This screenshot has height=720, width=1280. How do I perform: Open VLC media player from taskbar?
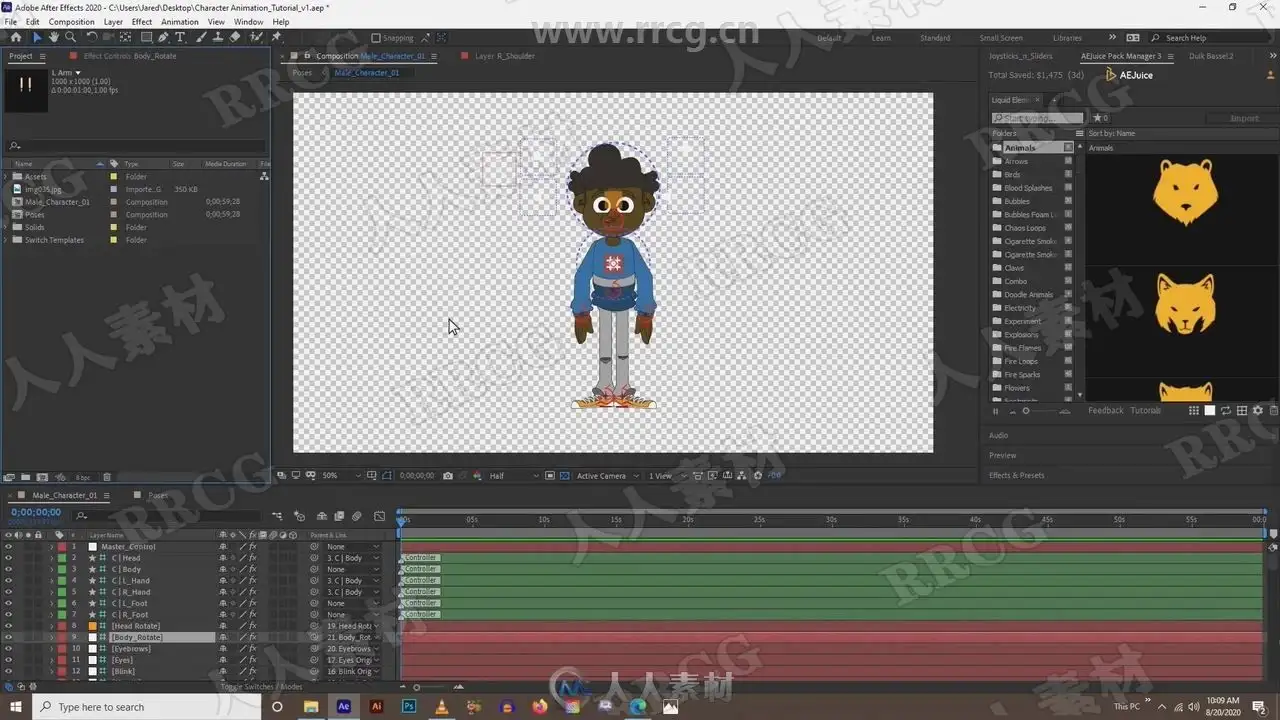441,706
